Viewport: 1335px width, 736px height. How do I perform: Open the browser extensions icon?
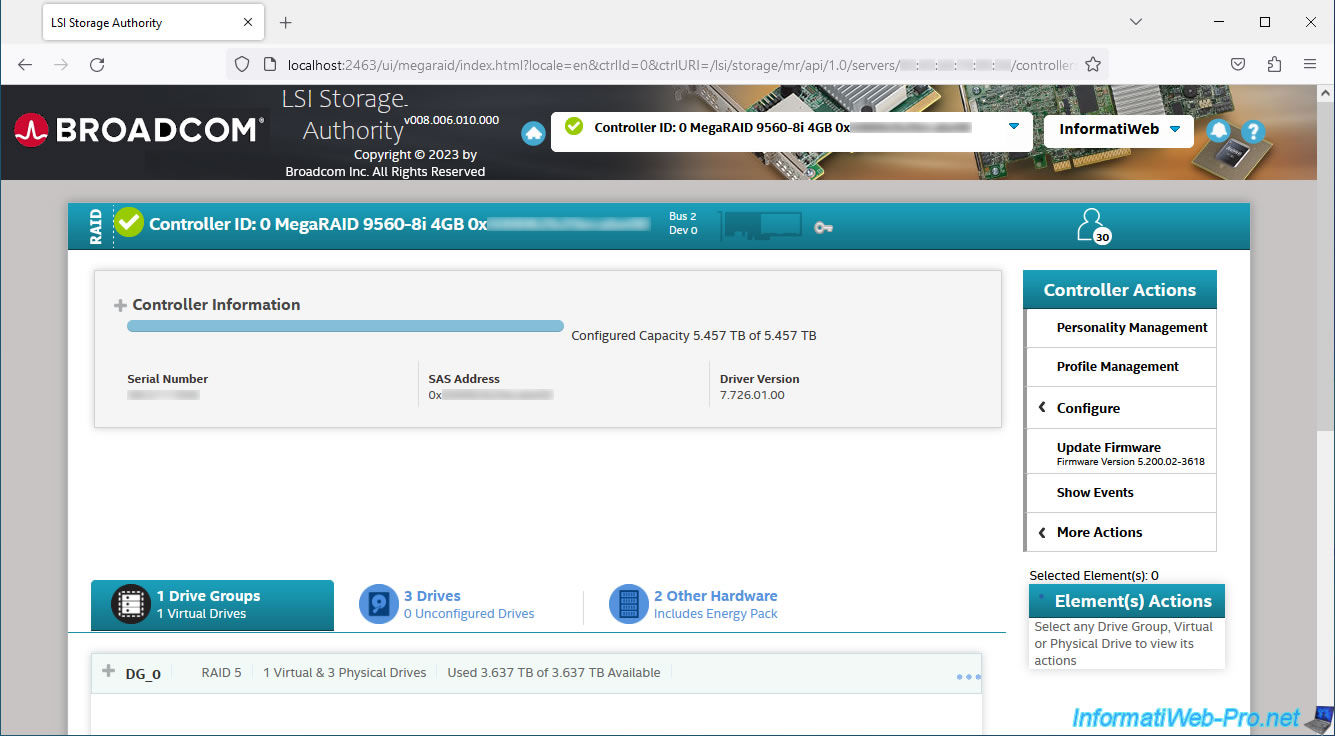pos(1274,64)
